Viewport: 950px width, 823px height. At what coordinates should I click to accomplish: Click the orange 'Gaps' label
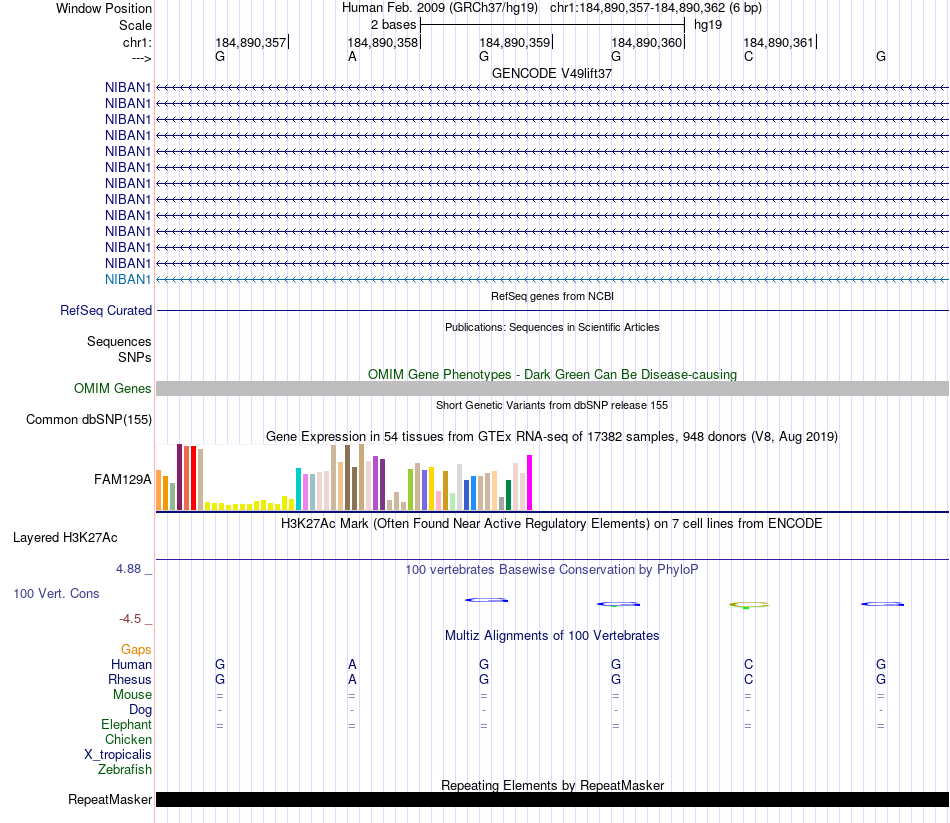coord(136,650)
